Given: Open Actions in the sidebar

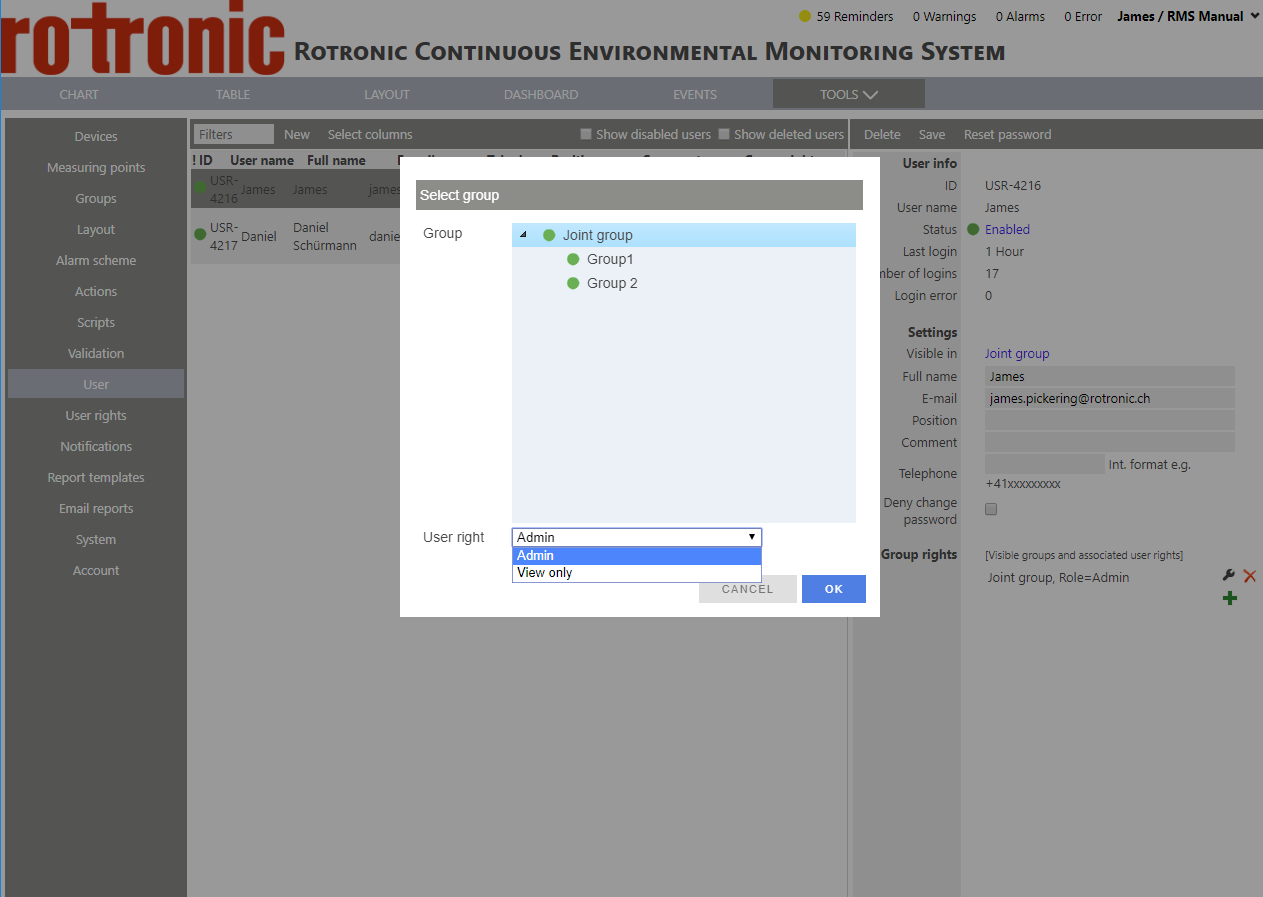Looking at the screenshot, I should point(96,291).
